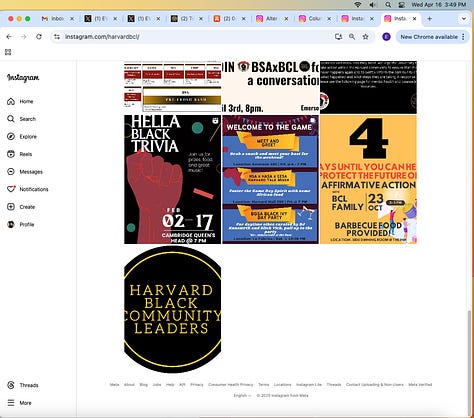Screen dimensions: 474x418
Task: Open the BSAxBCL conversation post
Action: pos(270,87)
